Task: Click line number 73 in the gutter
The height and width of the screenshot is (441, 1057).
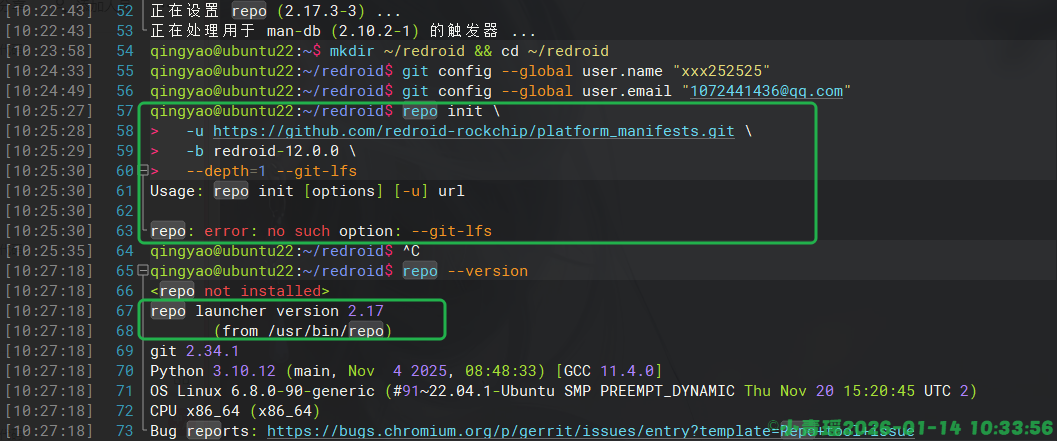Action: point(125,431)
